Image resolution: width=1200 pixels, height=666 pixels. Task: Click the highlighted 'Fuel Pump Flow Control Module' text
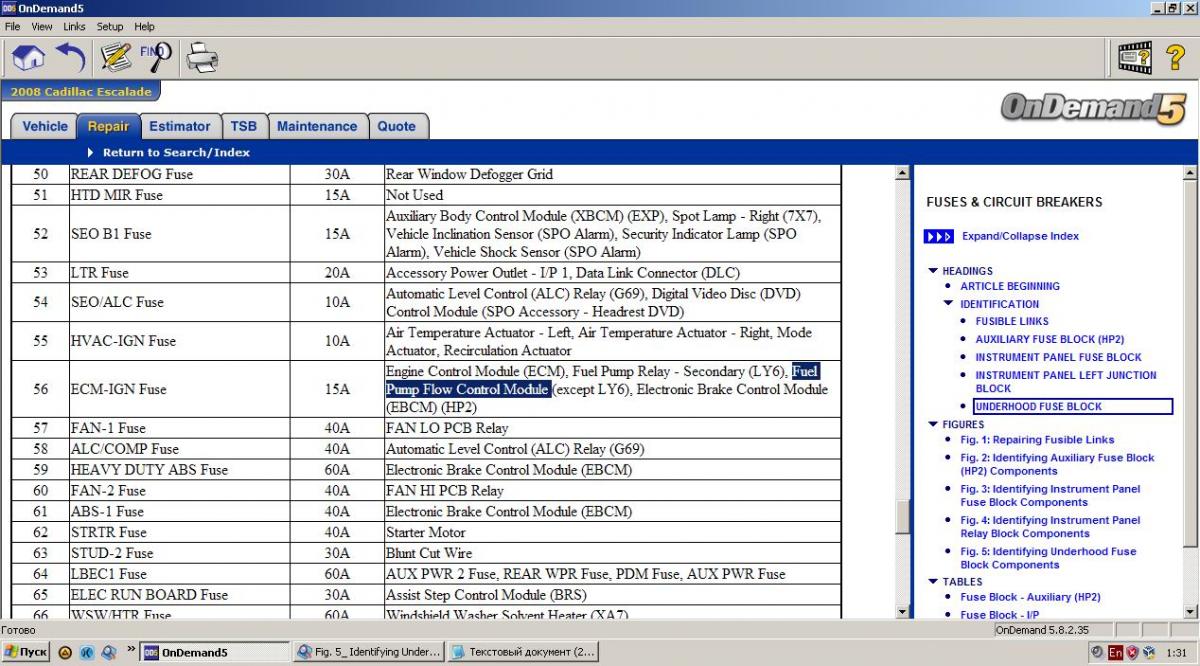(x=603, y=380)
